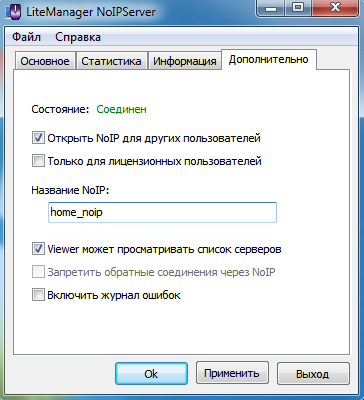
Task: Toggle Viewer может просматривать список серверов
Action: pos(38,249)
